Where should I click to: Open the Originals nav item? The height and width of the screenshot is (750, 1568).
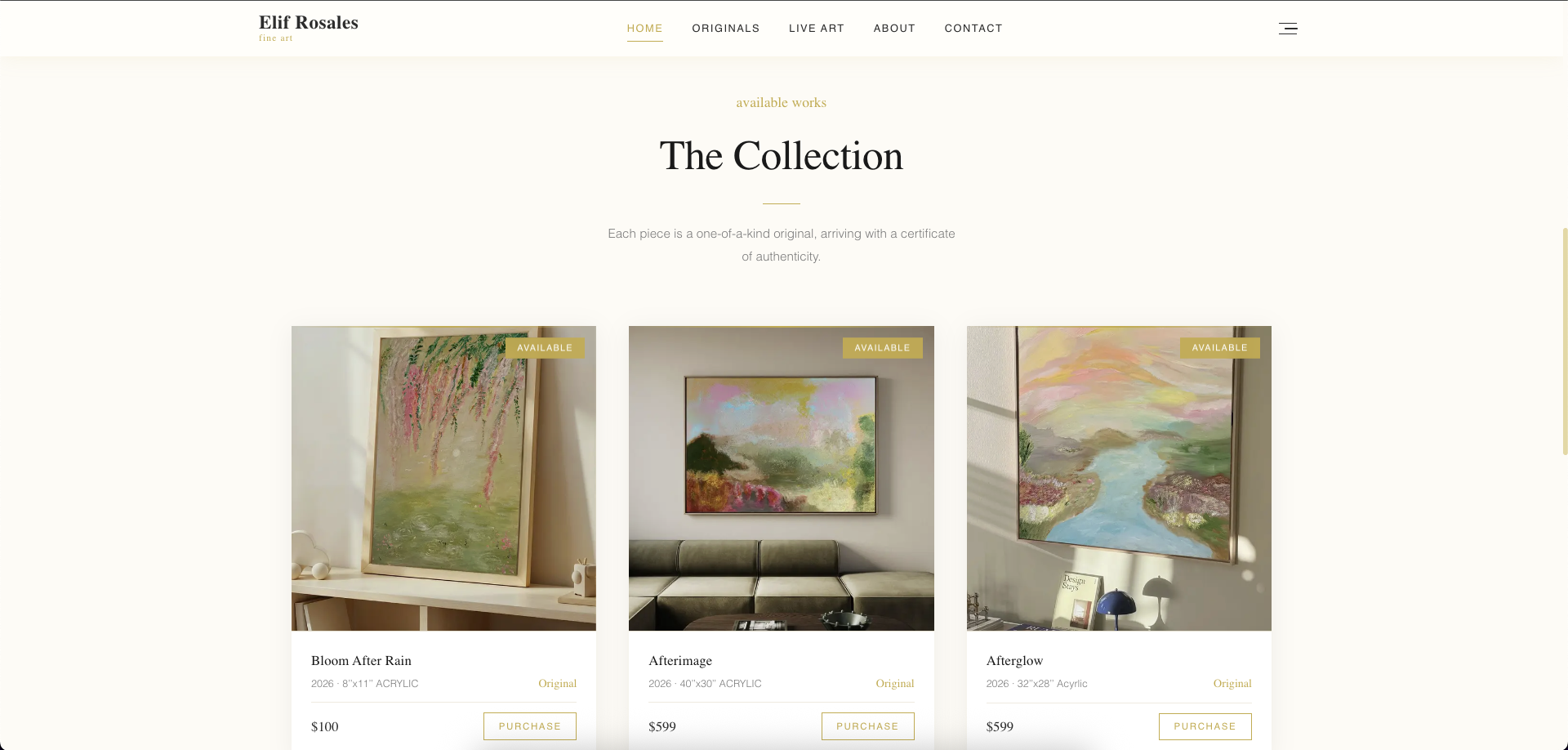click(726, 29)
